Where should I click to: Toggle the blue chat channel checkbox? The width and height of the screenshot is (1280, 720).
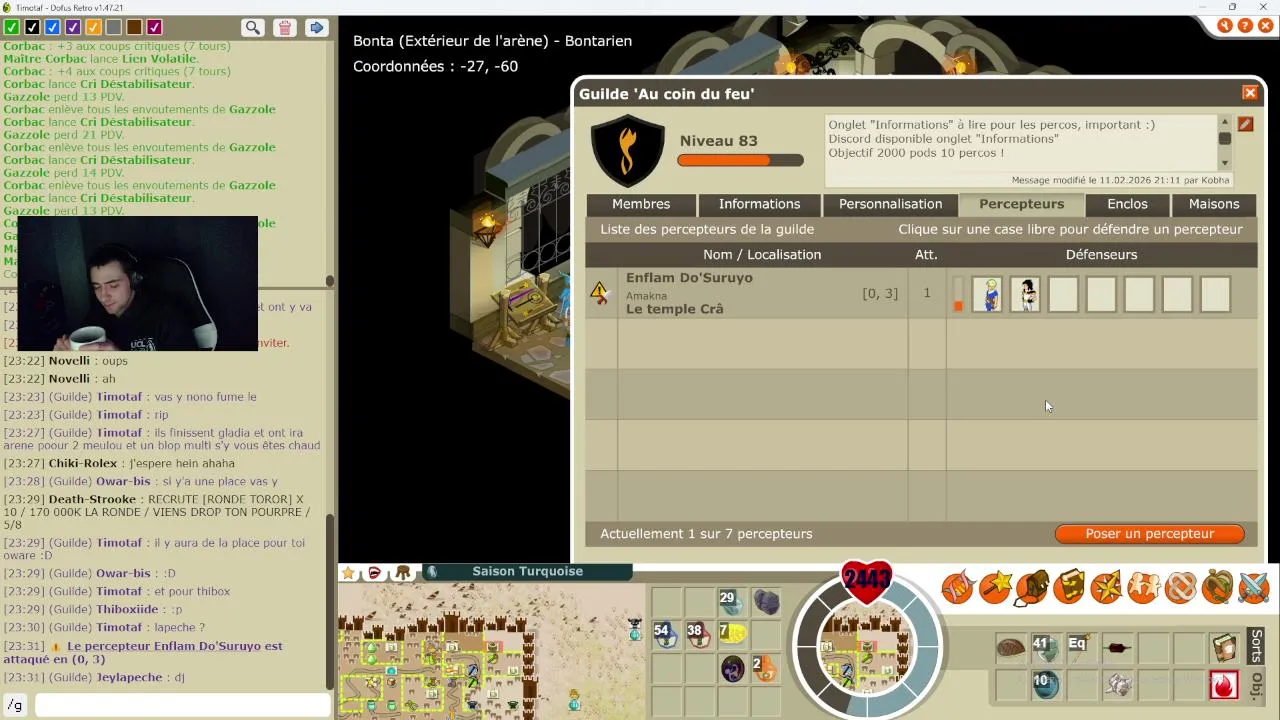(x=53, y=27)
